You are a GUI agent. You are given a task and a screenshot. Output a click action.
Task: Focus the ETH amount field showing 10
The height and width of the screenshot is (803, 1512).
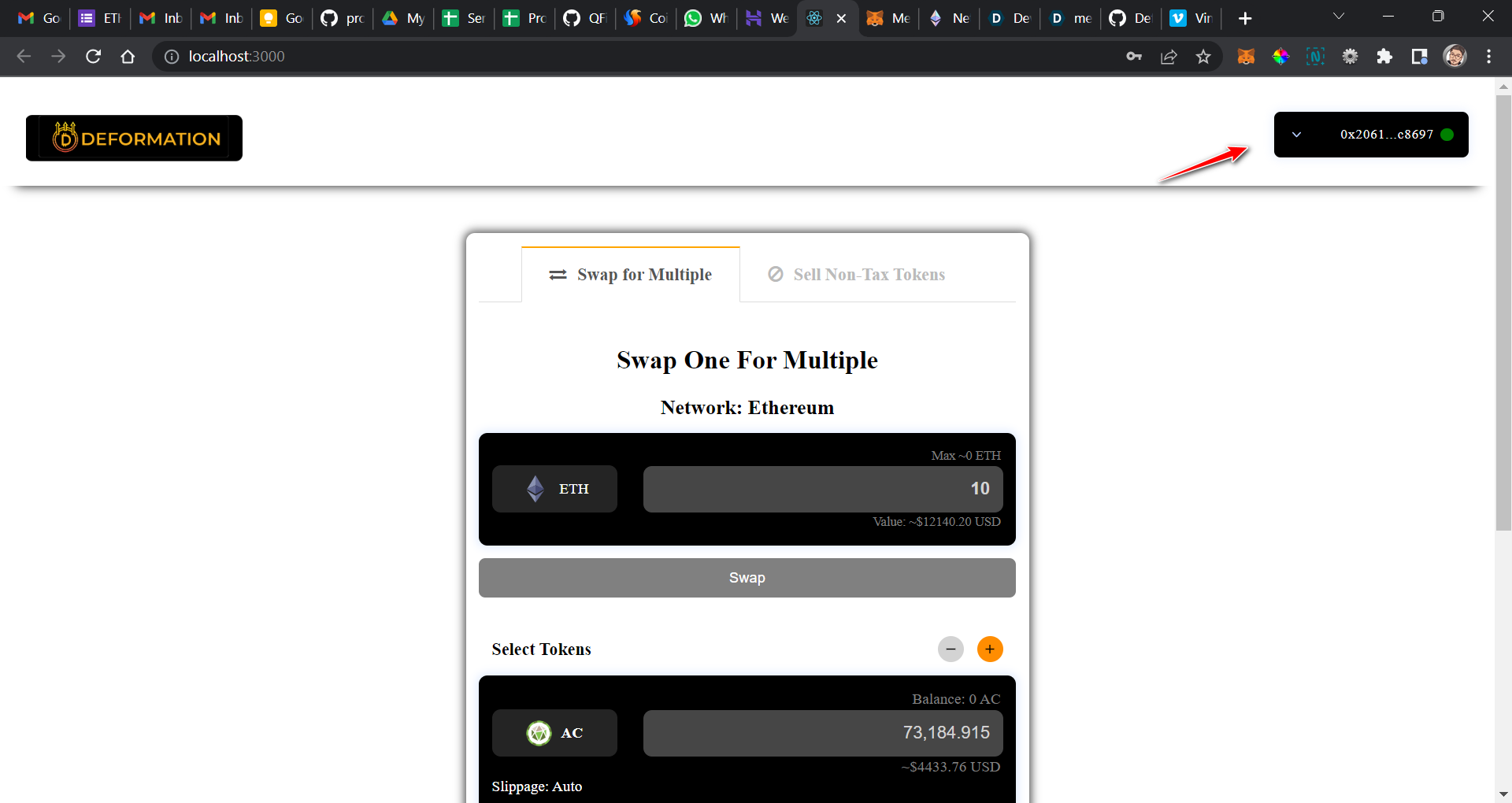pos(823,489)
